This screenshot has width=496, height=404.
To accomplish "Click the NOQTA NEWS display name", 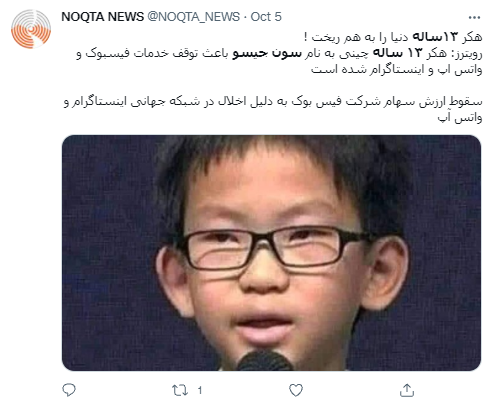I will pos(102,17).
